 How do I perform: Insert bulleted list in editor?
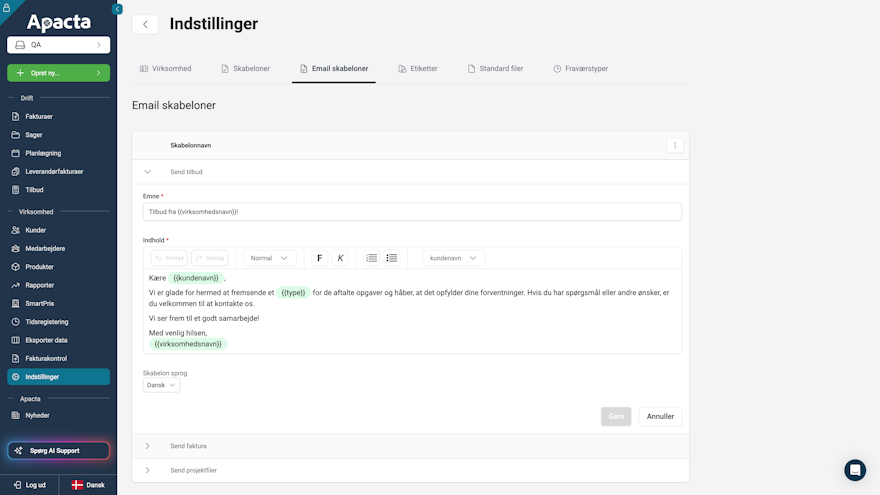click(x=392, y=258)
